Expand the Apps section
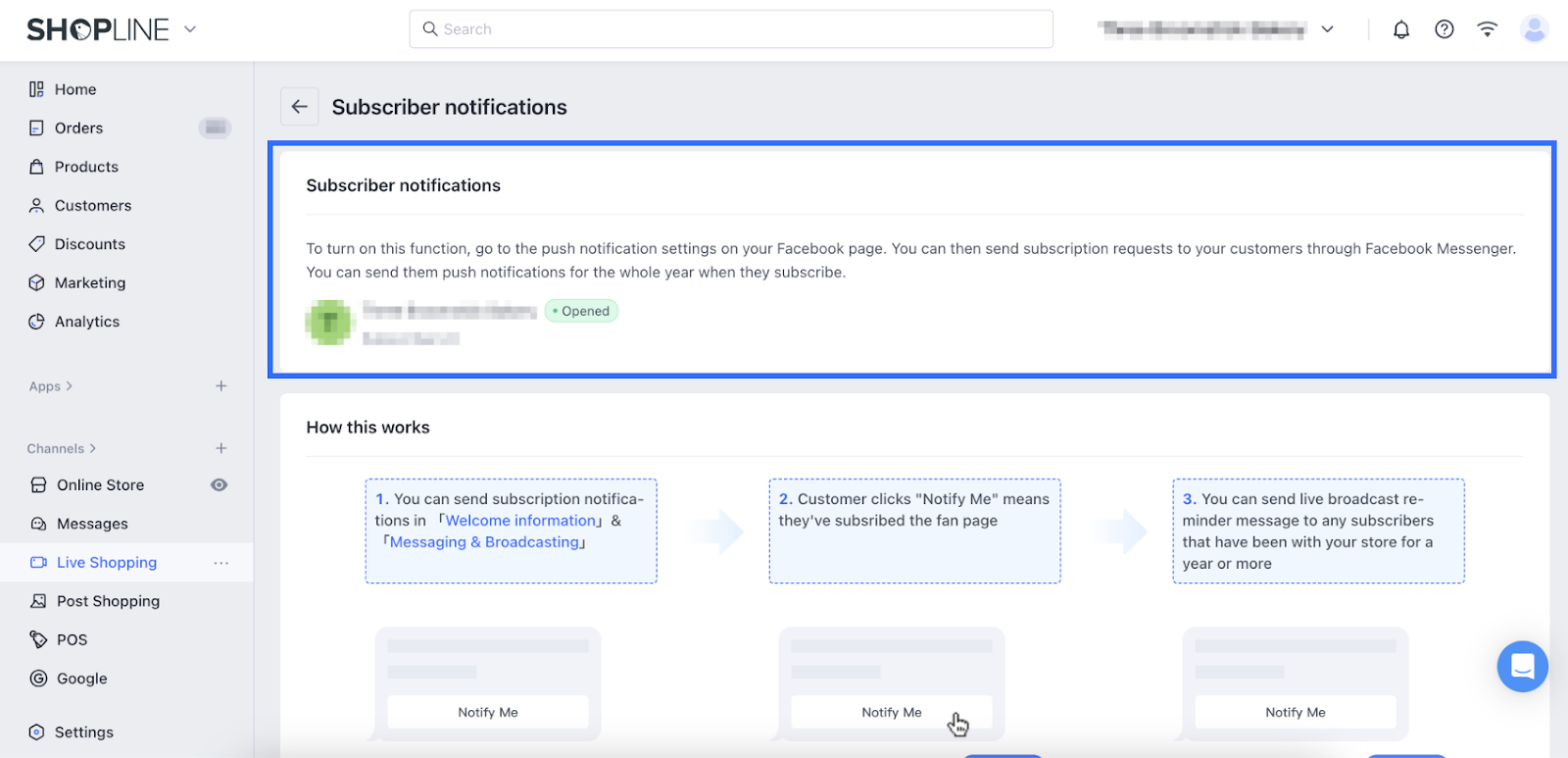Viewport: 1568px width, 758px height. pyautogui.click(x=51, y=386)
